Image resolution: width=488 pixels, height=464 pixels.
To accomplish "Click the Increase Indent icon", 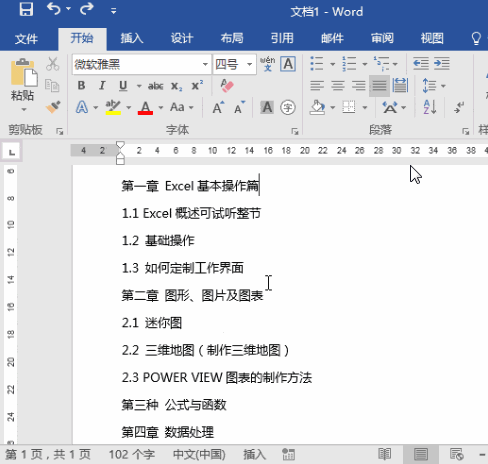I will pyautogui.click(x=442, y=63).
